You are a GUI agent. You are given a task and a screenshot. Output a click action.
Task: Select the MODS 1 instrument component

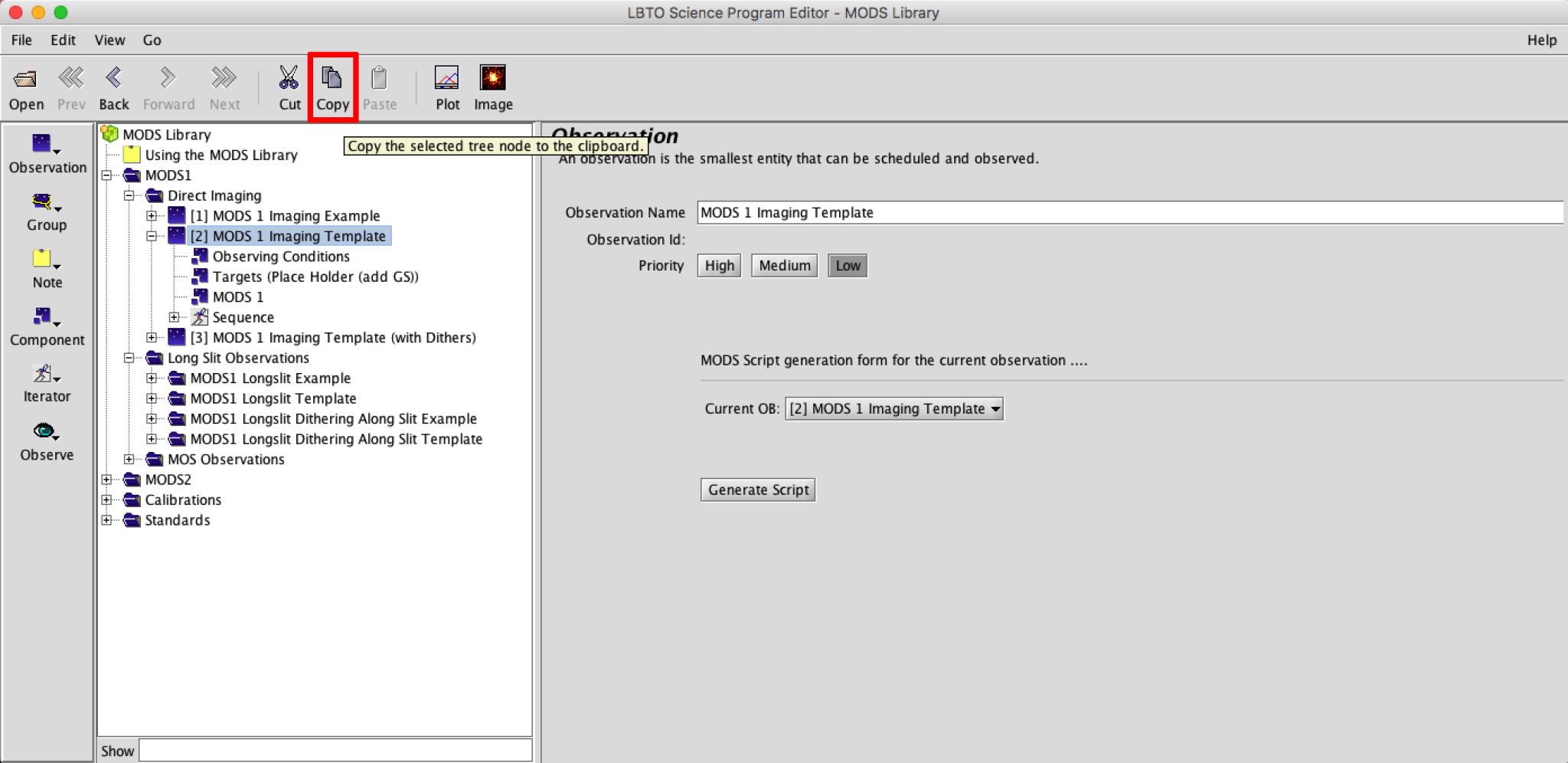pyautogui.click(x=238, y=297)
